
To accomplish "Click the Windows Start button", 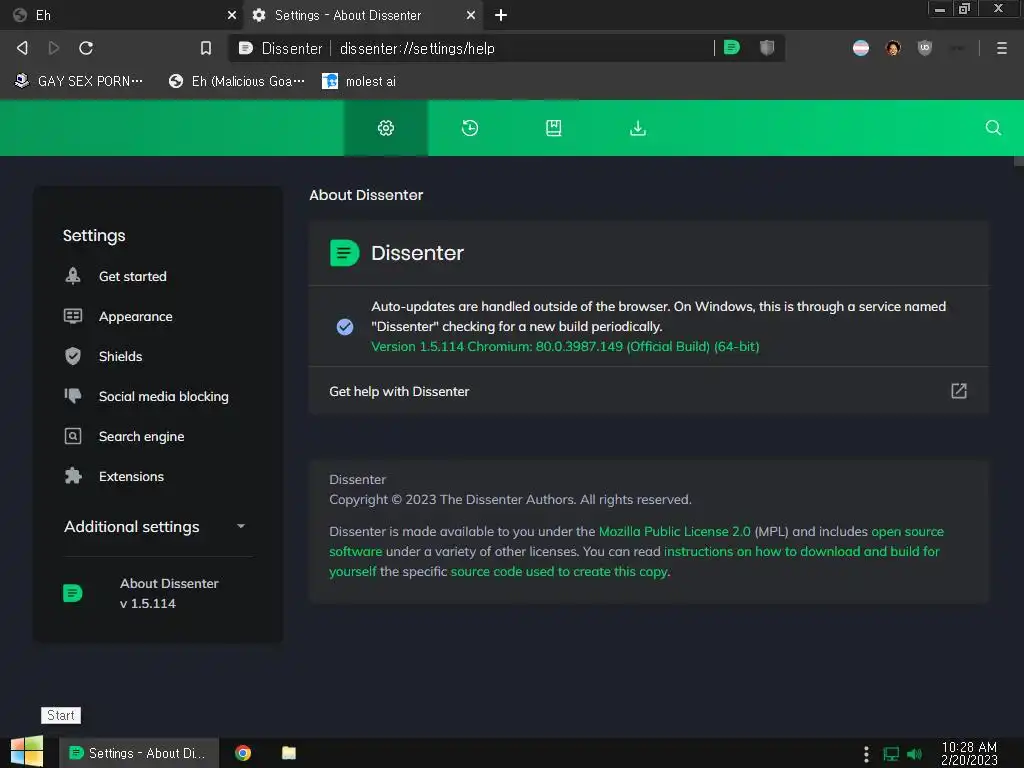I will tap(27, 752).
